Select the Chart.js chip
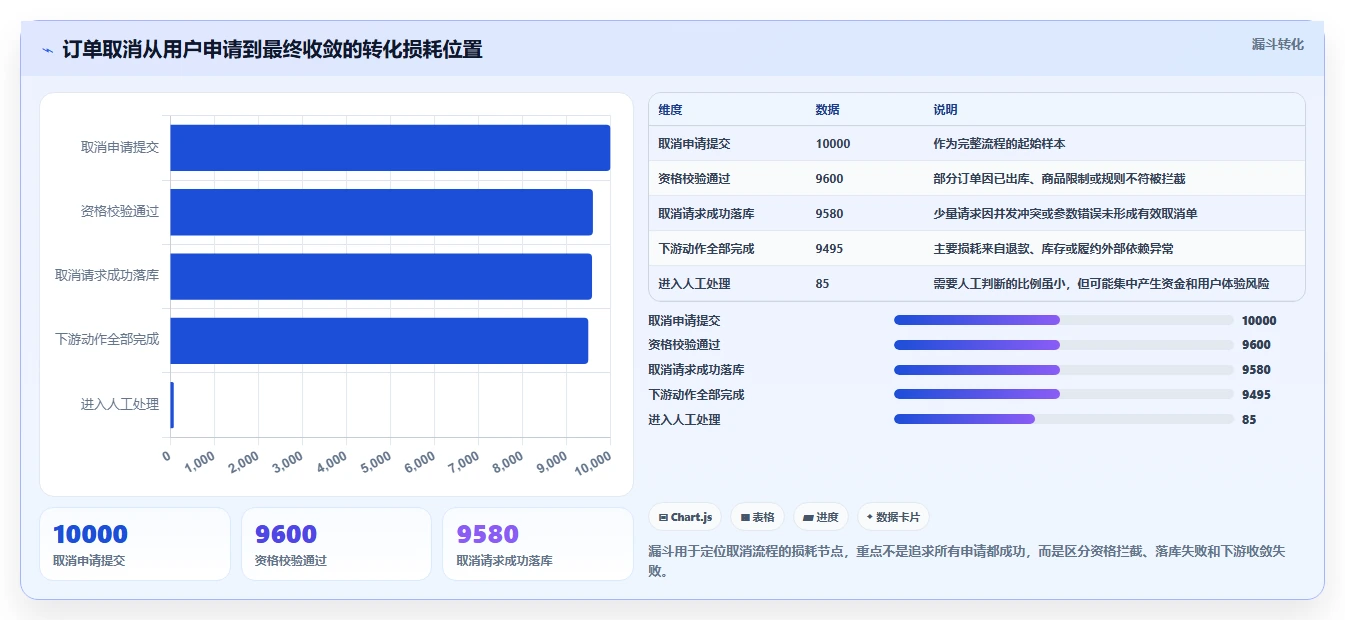 (x=685, y=517)
